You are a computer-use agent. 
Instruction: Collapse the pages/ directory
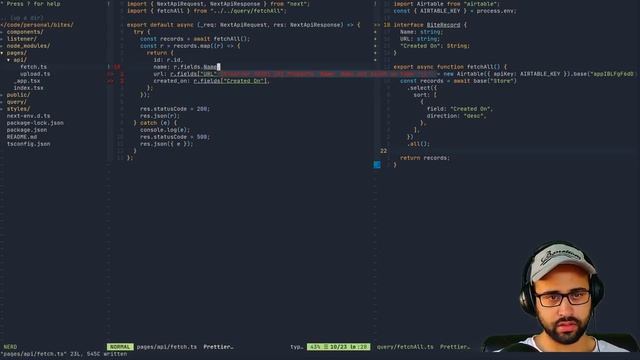16,53
